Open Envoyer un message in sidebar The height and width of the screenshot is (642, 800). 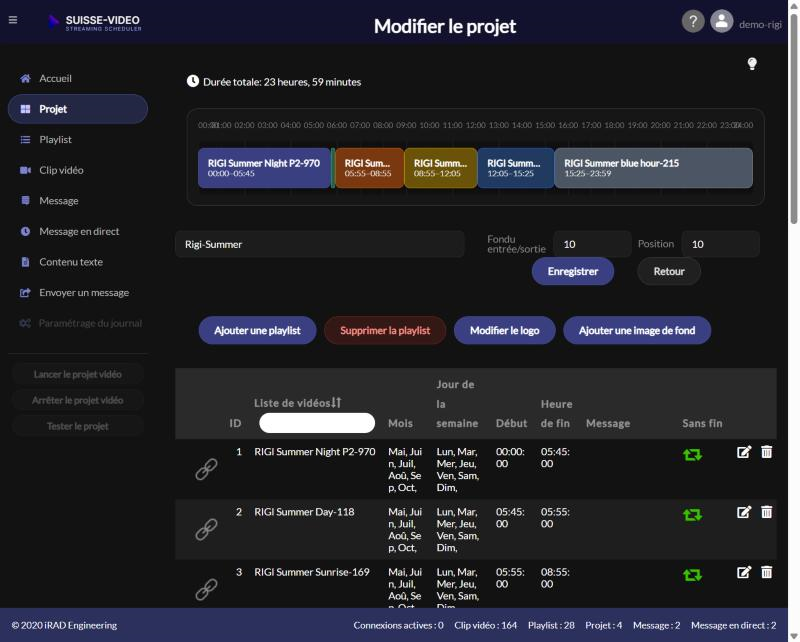(78, 293)
